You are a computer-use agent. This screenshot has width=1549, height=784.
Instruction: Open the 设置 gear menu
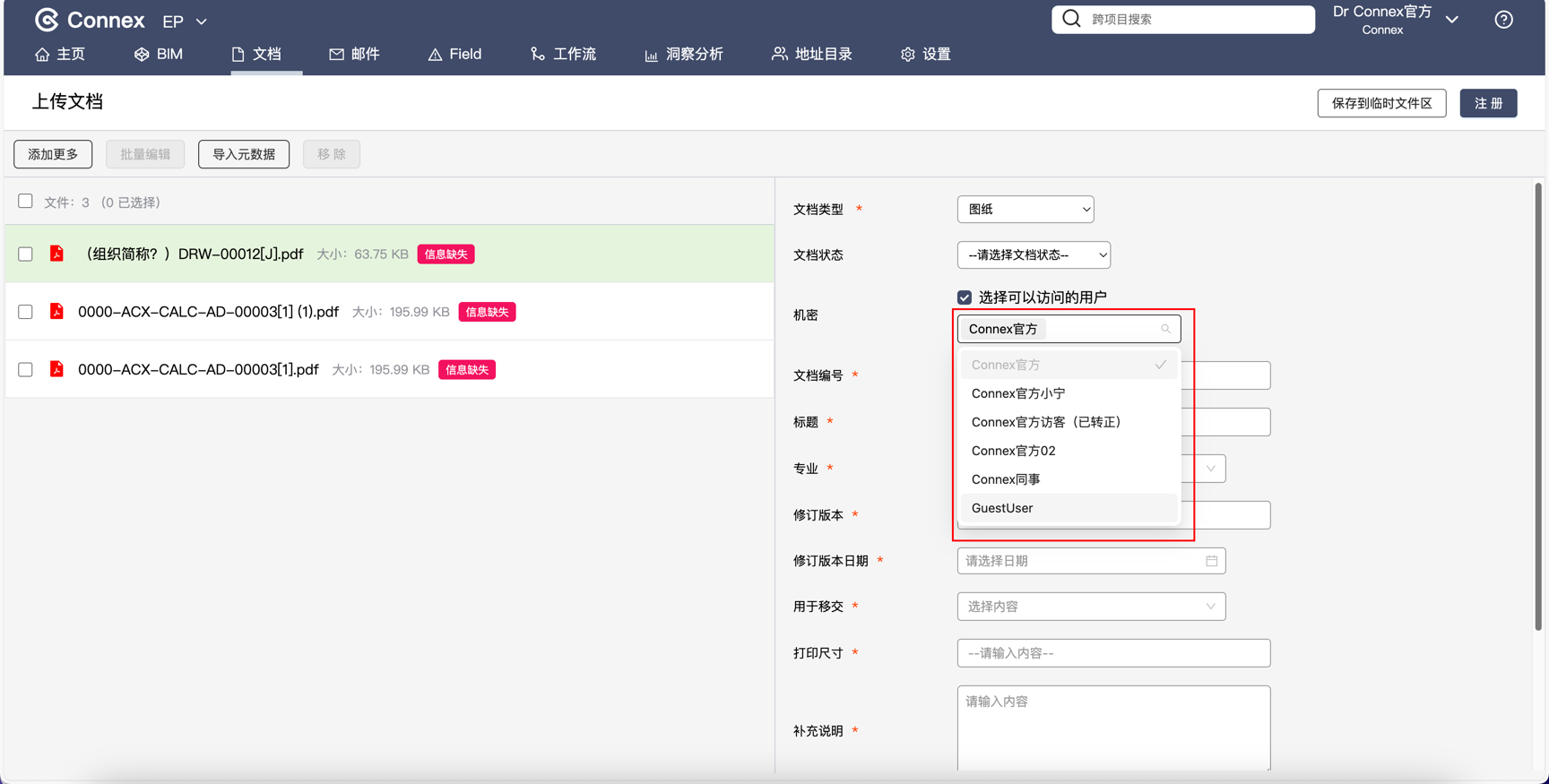(x=925, y=55)
